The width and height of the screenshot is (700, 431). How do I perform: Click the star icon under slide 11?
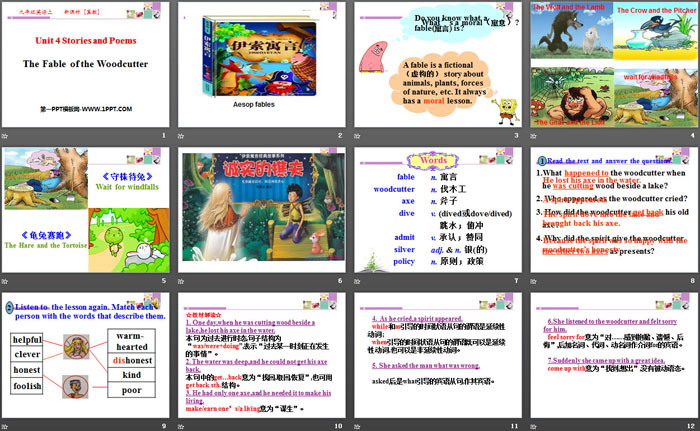click(357, 426)
